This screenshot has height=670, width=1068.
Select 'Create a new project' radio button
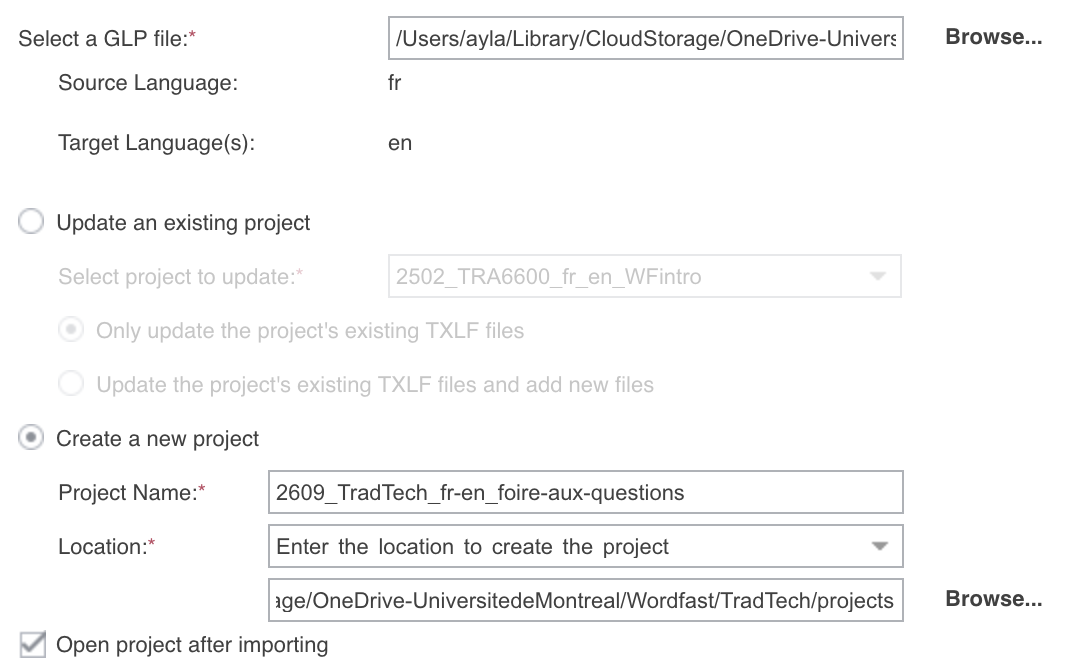[31, 437]
